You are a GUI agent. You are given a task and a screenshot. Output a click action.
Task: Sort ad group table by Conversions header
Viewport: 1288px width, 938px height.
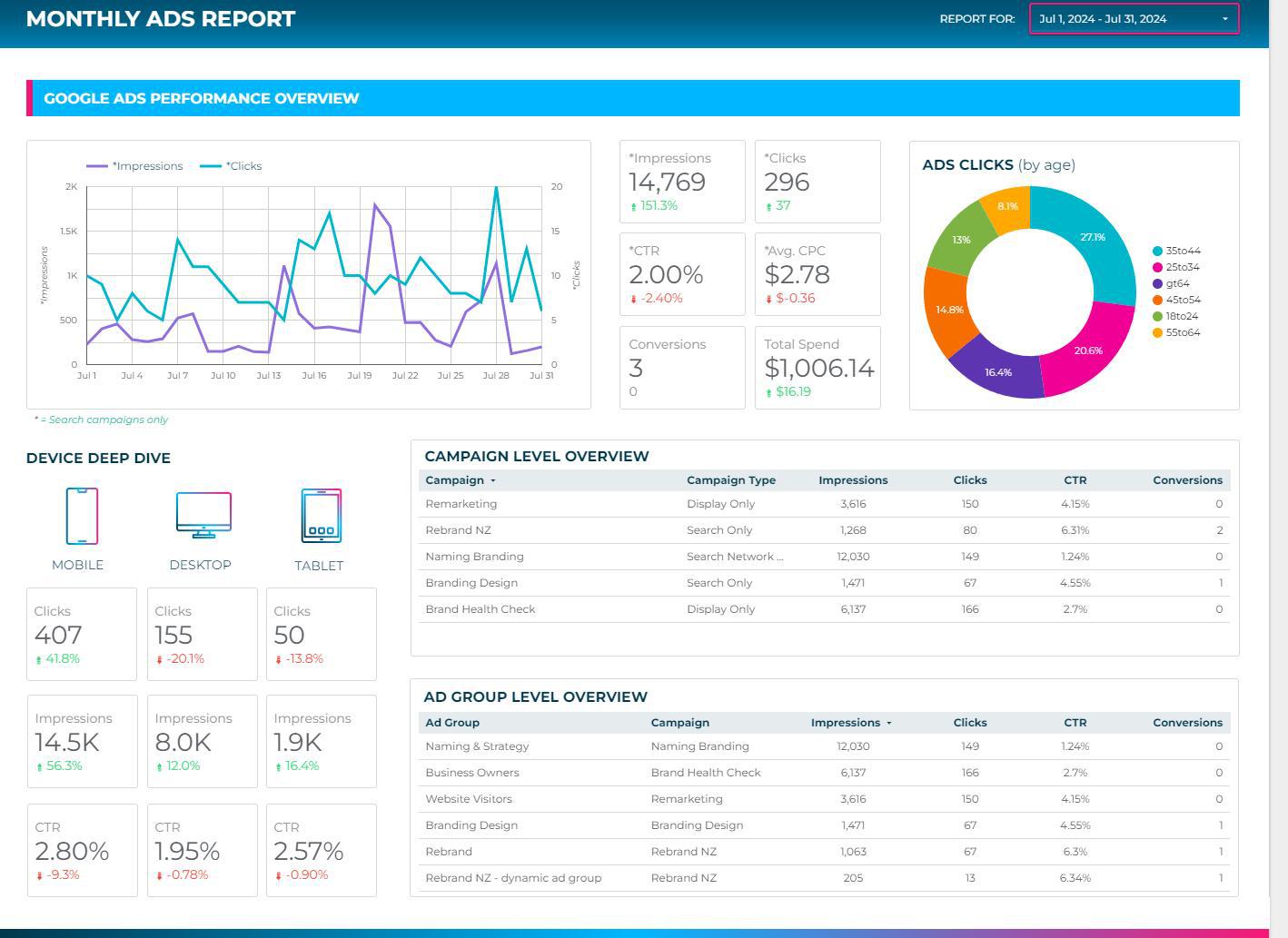pyautogui.click(x=1187, y=723)
